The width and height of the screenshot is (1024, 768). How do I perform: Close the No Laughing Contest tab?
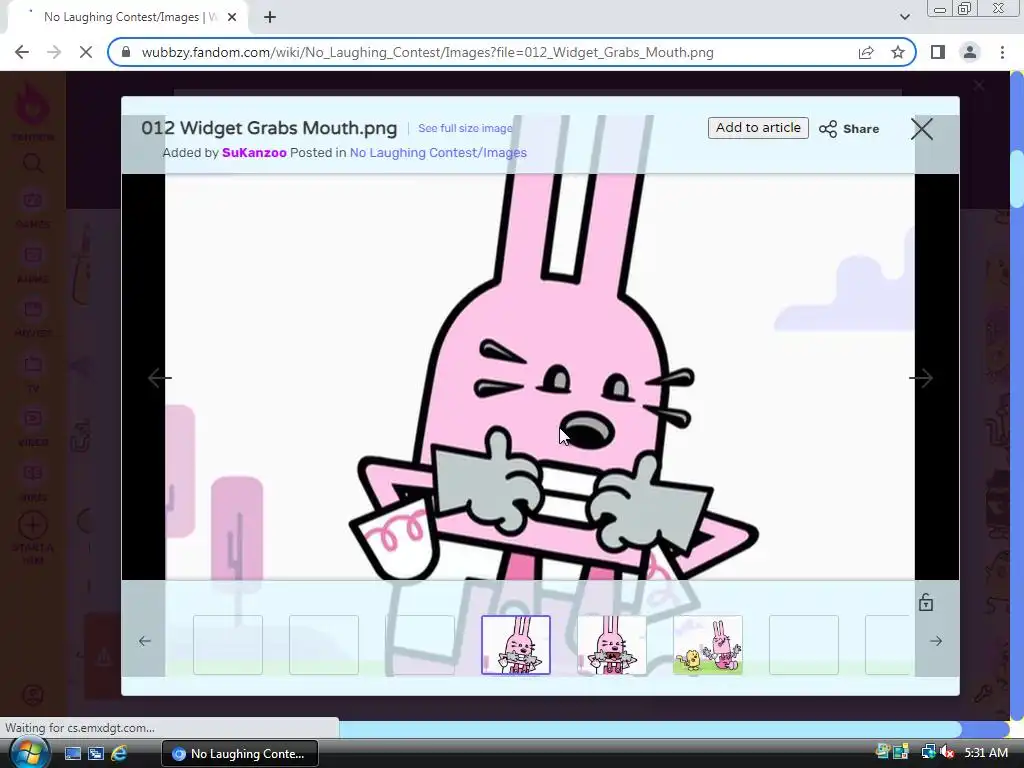coord(232,18)
